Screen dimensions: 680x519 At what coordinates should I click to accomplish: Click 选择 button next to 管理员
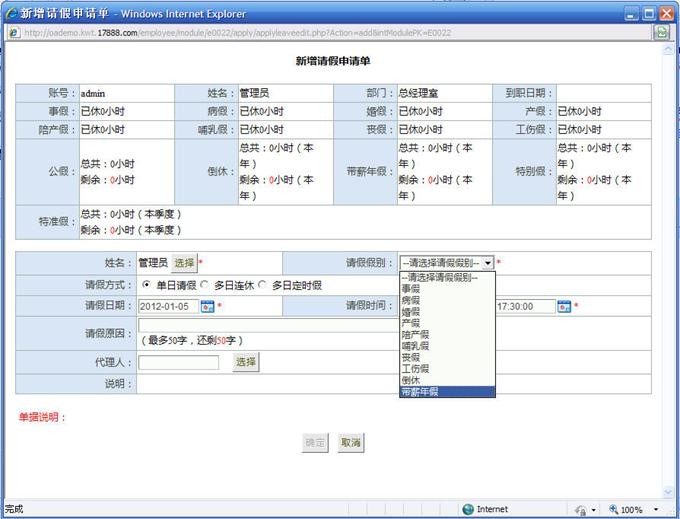[x=184, y=263]
